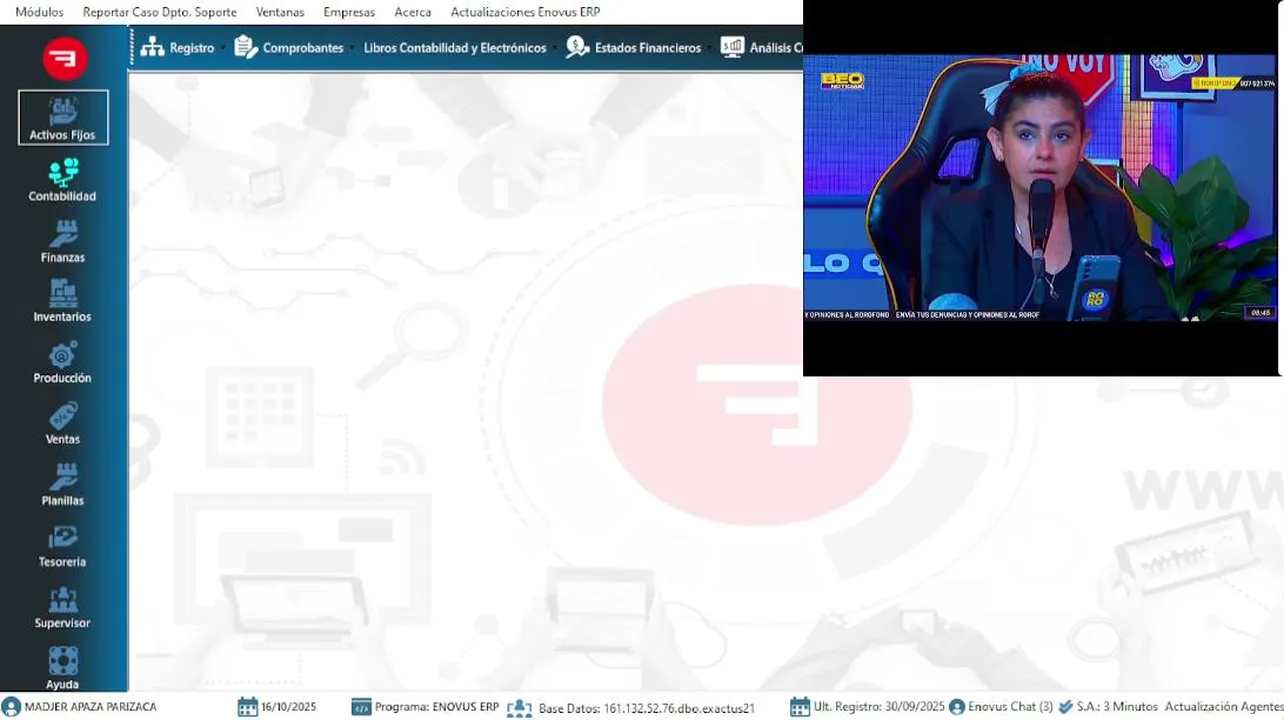The height and width of the screenshot is (720, 1284).
Task: Open the Módulos menu
Action: (x=39, y=12)
